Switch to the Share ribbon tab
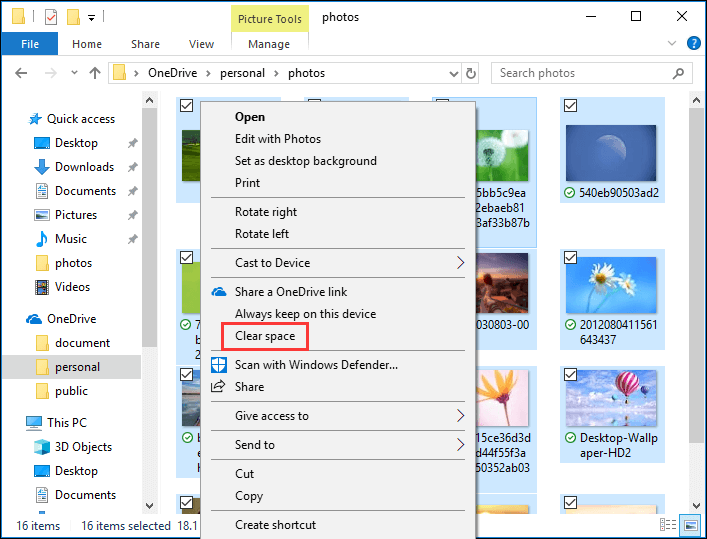This screenshot has height=539, width=707. 145,44
